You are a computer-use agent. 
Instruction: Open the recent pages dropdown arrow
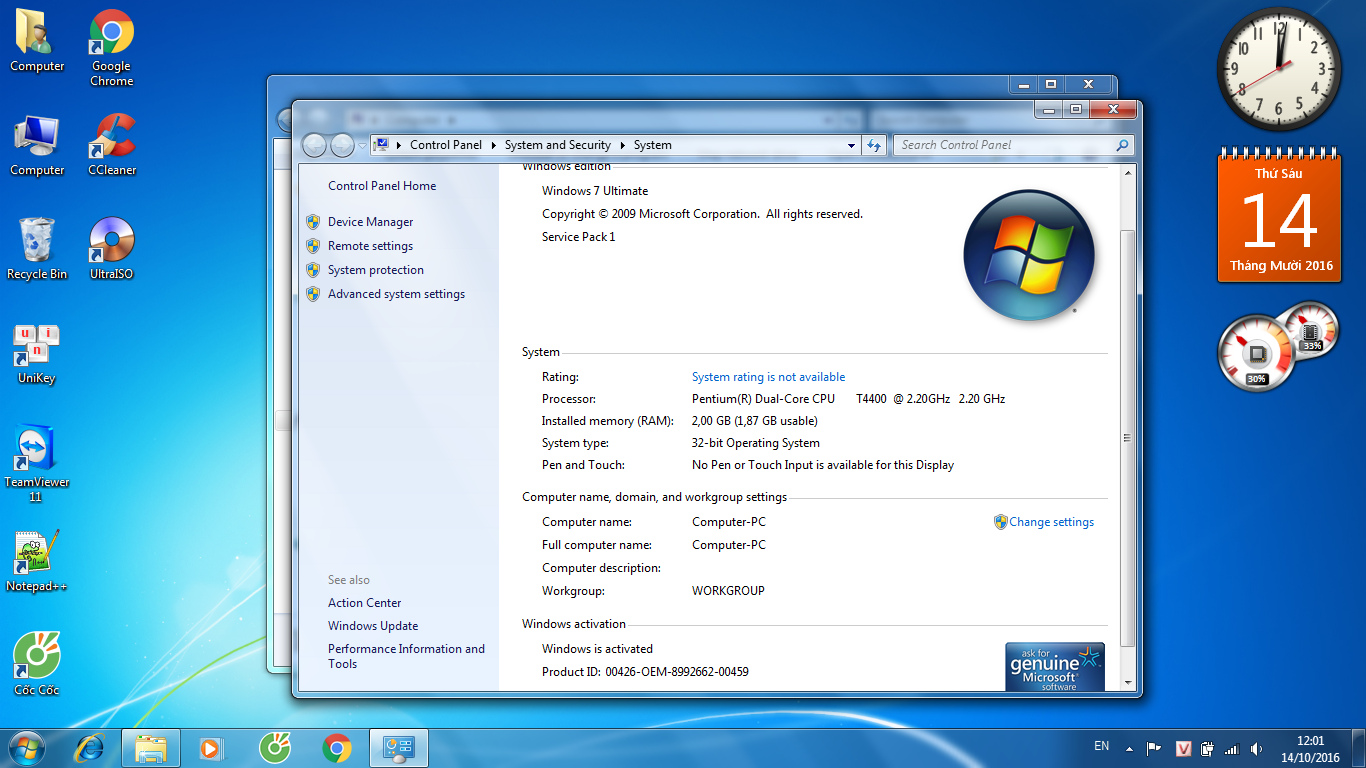pyautogui.click(x=362, y=146)
